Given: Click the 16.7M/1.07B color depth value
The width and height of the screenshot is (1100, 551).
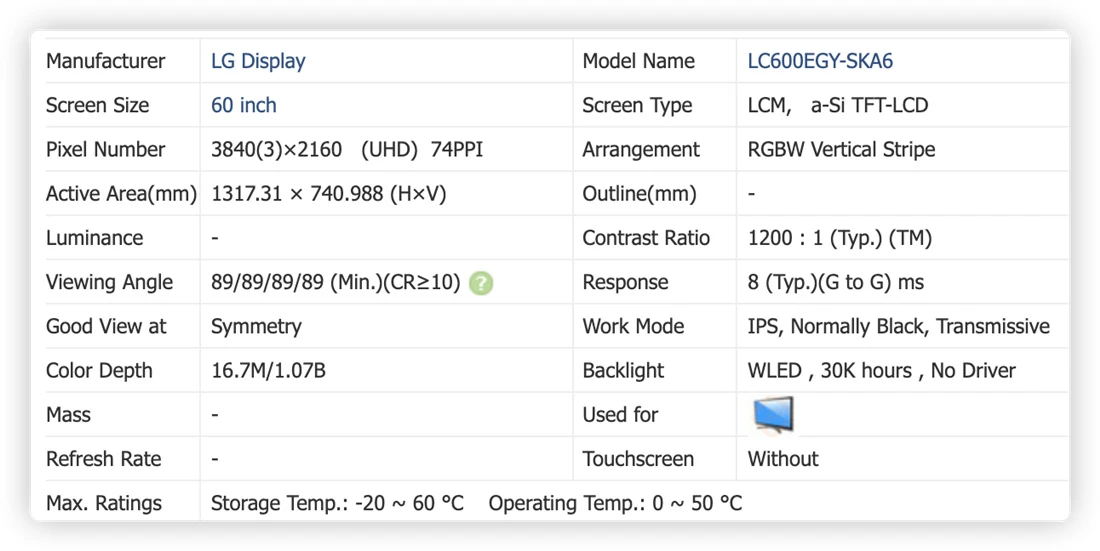Looking at the screenshot, I should [268, 371].
